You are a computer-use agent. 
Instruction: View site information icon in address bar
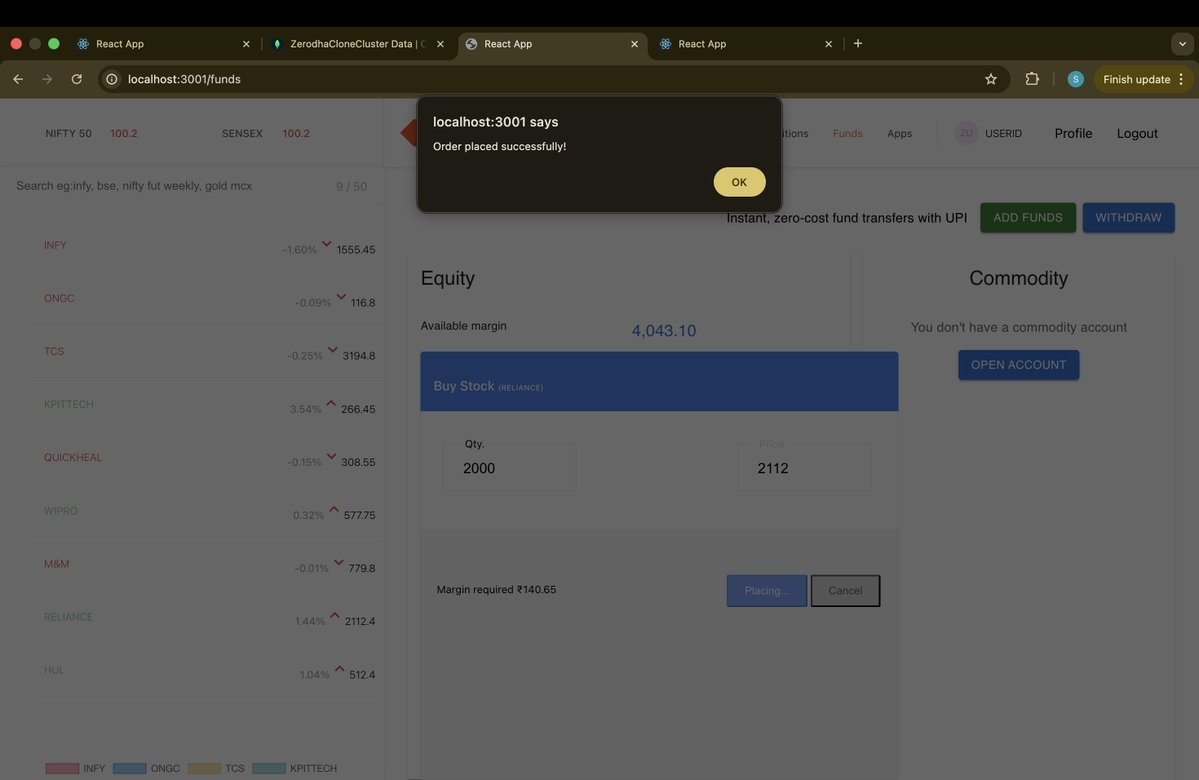(112, 79)
